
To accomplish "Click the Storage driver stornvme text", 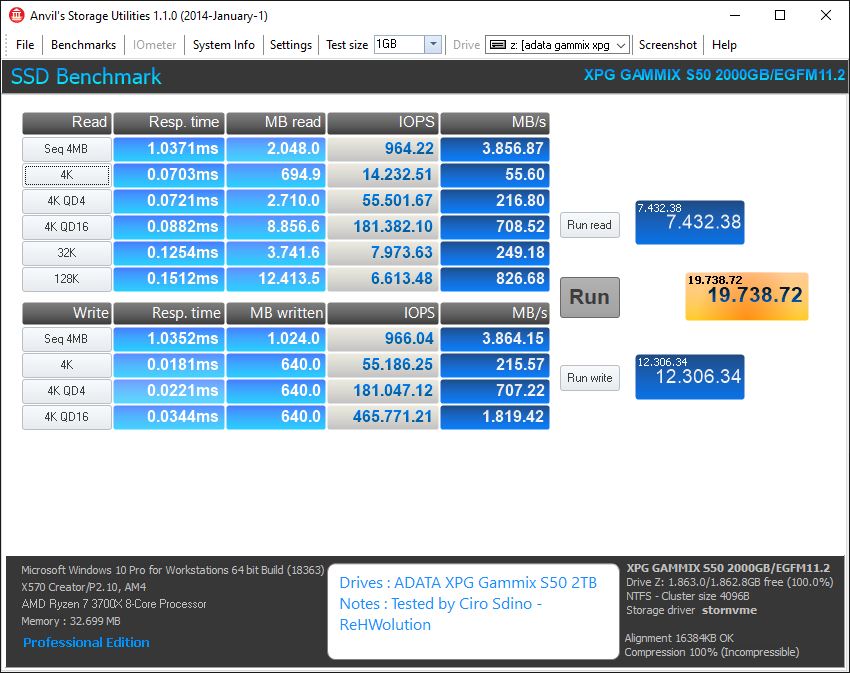I will pyautogui.click(x=691, y=611).
